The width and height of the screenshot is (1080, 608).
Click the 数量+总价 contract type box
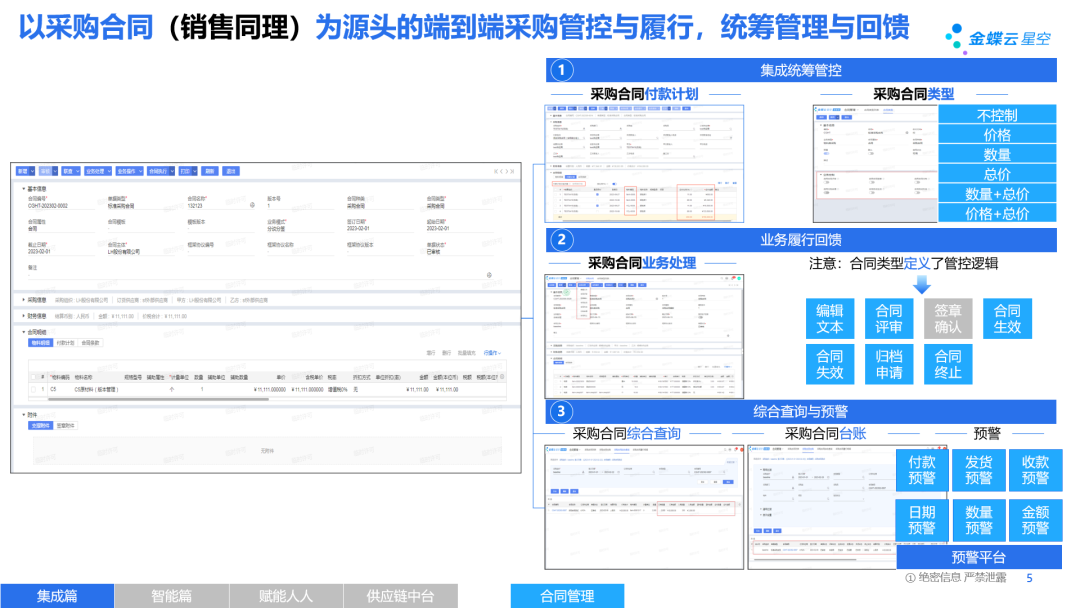click(x=997, y=194)
